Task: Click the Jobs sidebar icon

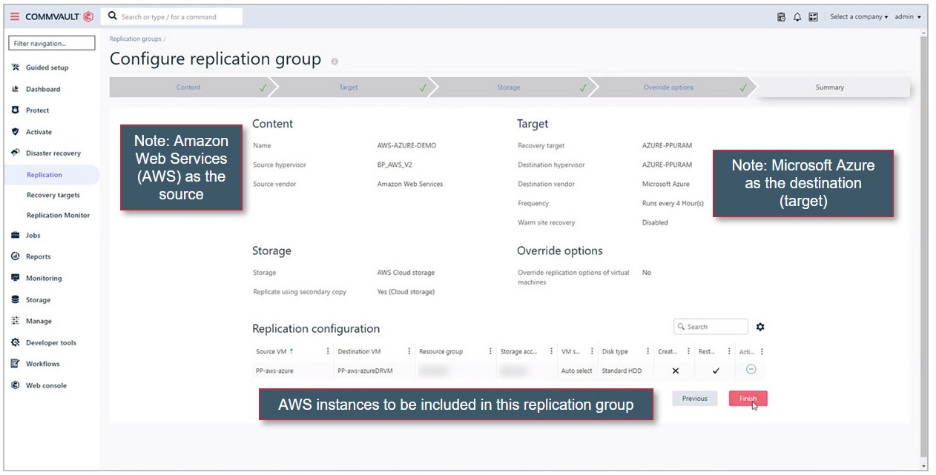Action: (16, 235)
